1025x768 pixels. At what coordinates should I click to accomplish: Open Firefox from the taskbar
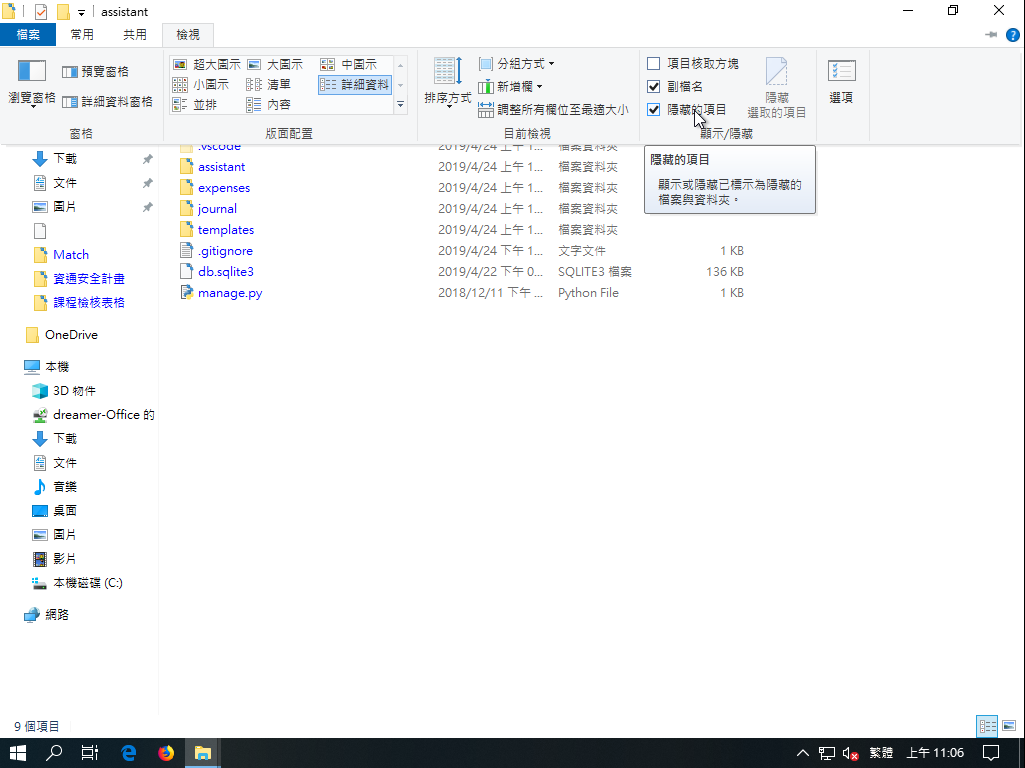tap(166, 753)
